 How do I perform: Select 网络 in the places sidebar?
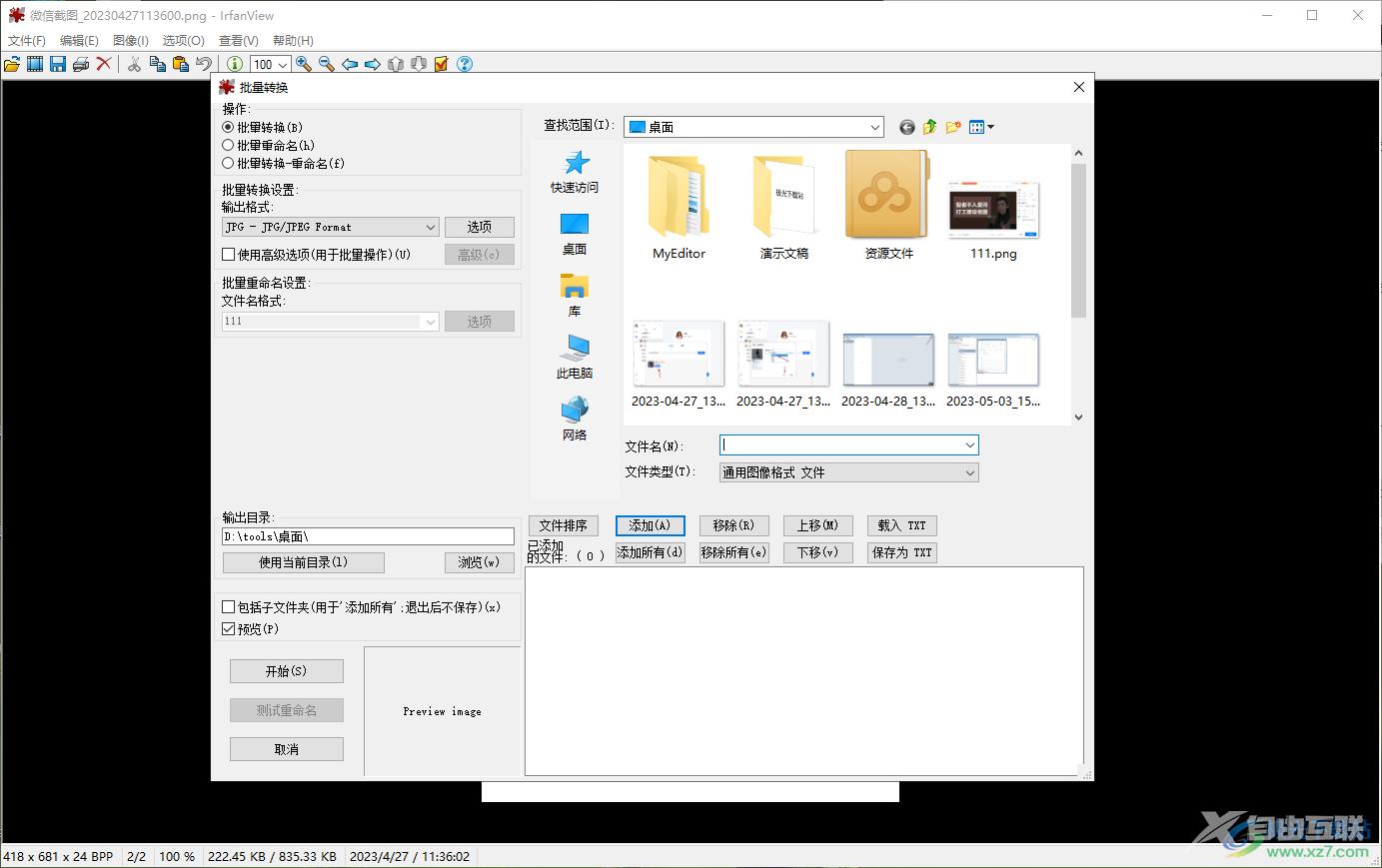coord(575,419)
